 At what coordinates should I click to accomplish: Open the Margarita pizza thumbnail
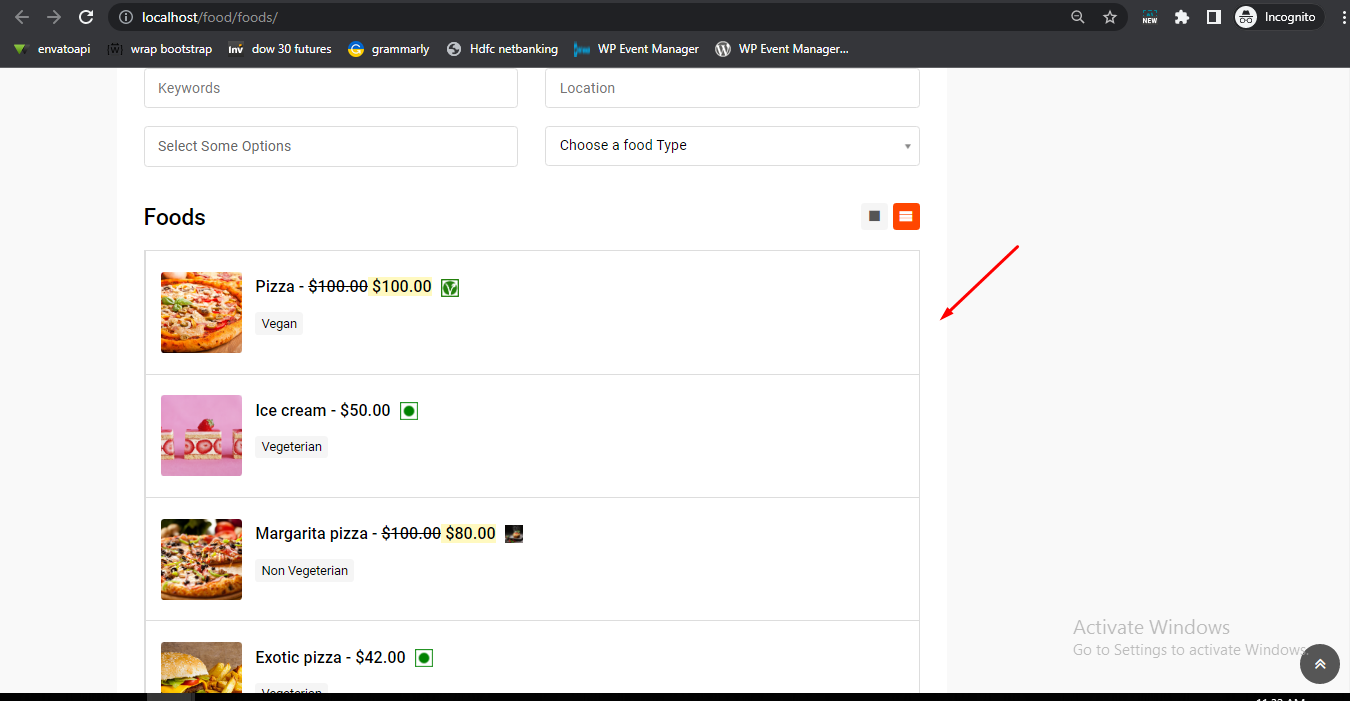(201, 559)
